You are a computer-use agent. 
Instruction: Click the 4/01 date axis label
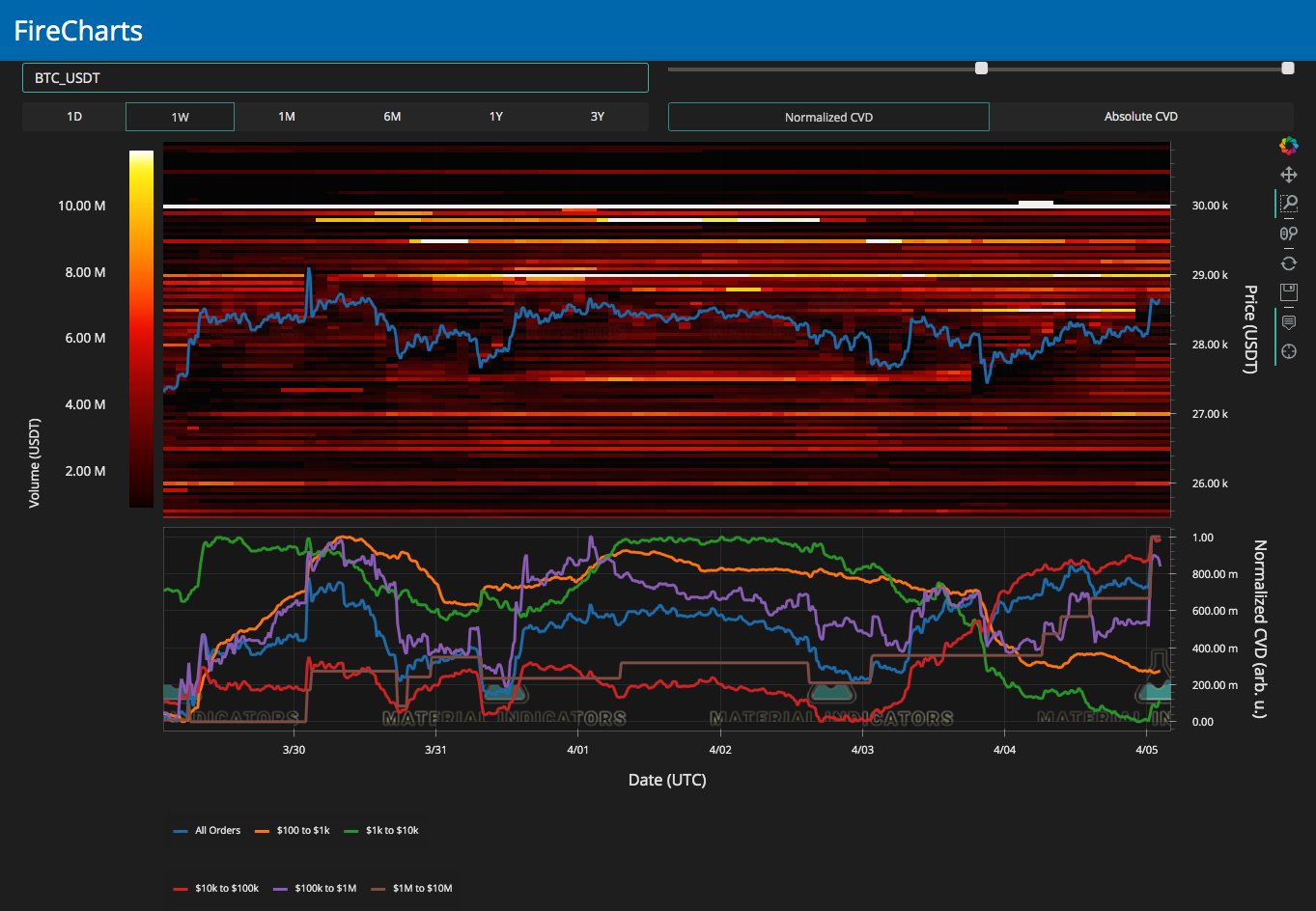pos(577,750)
